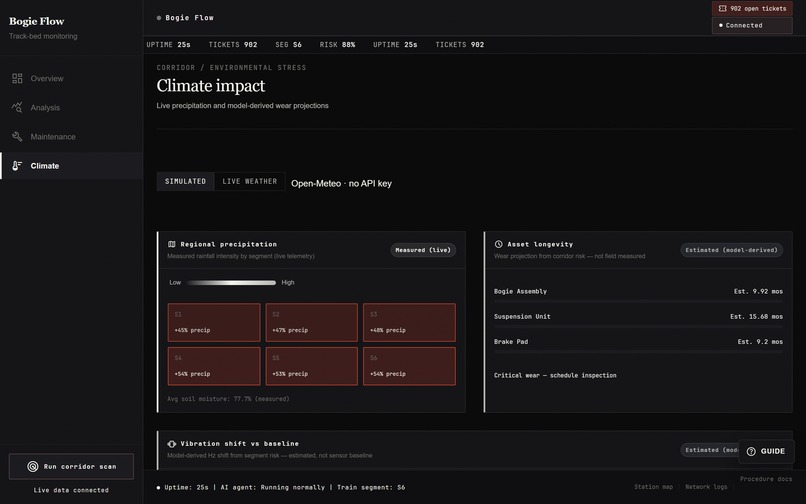
Task: Click the Brake Pad wear bar
Action: pyautogui.click(x=638, y=352)
